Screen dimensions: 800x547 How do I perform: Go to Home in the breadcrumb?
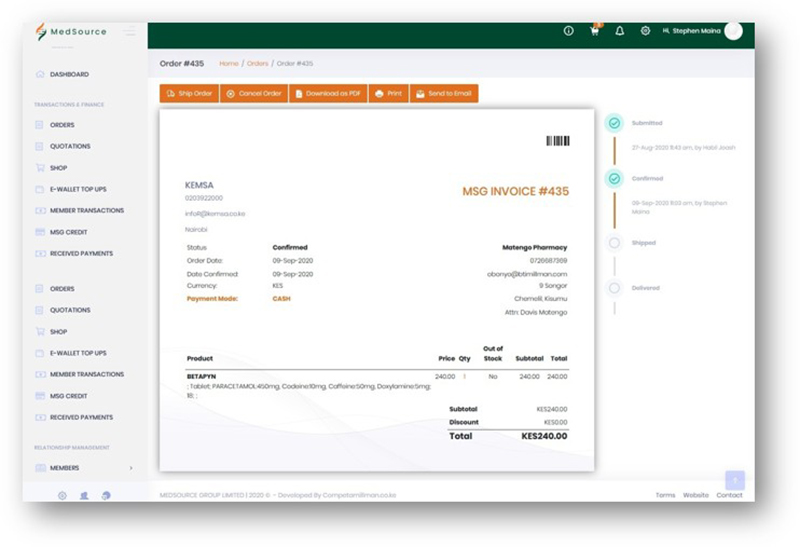tap(229, 63)
